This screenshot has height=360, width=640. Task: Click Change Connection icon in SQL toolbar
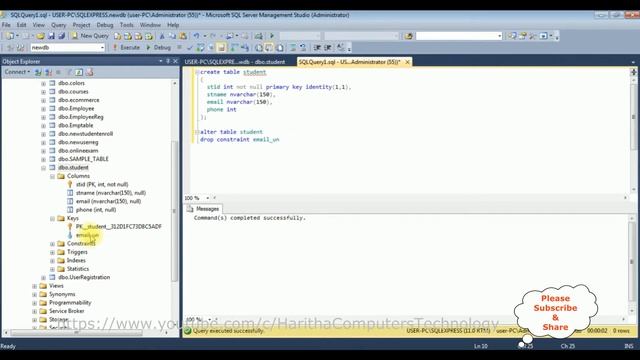pos(20,47)
